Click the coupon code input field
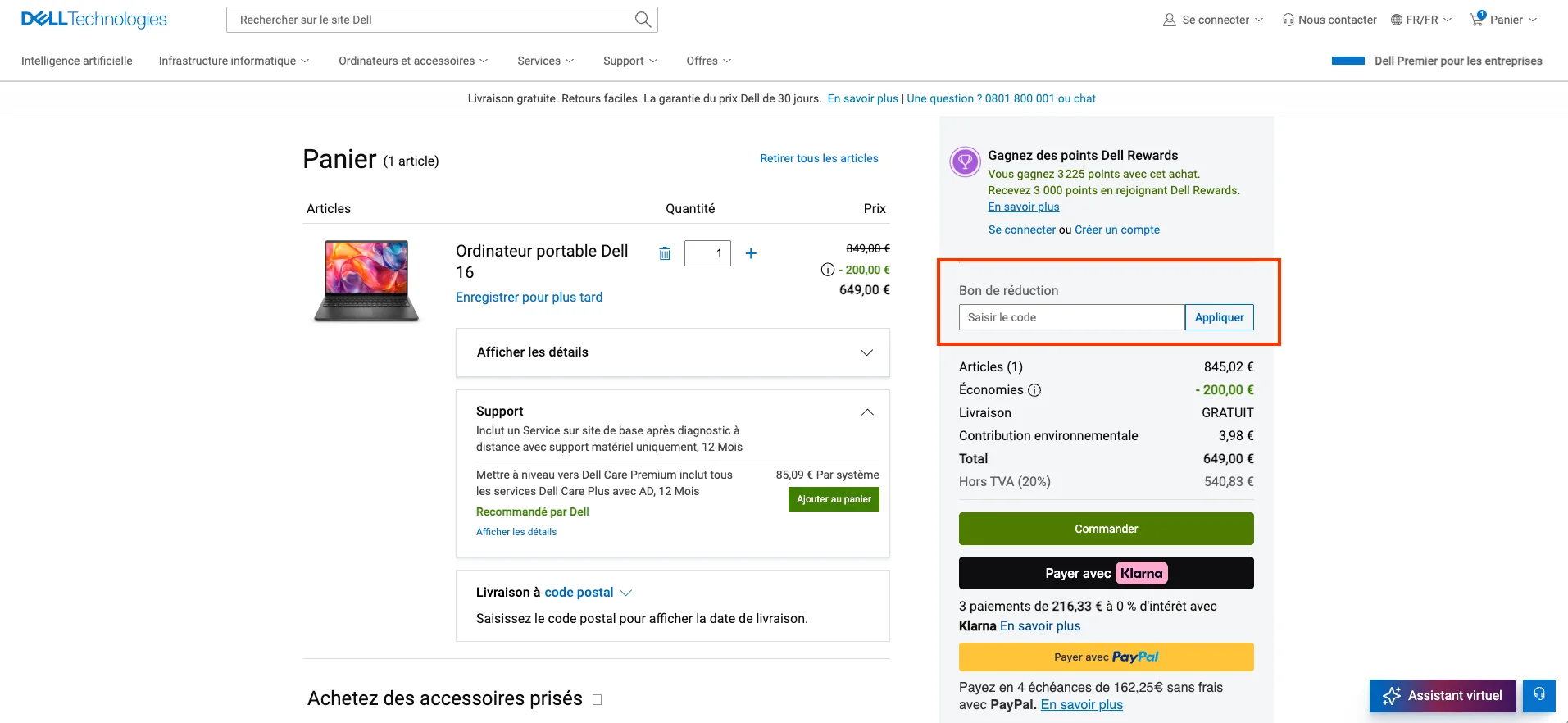Image resolution: width=1568 pixels, height=723 pixels. 1071,317
